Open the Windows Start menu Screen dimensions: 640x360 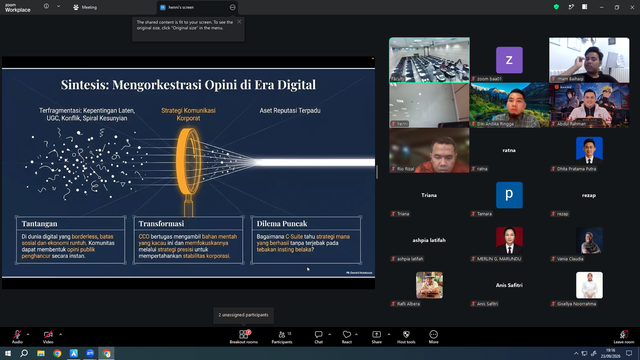8,353
